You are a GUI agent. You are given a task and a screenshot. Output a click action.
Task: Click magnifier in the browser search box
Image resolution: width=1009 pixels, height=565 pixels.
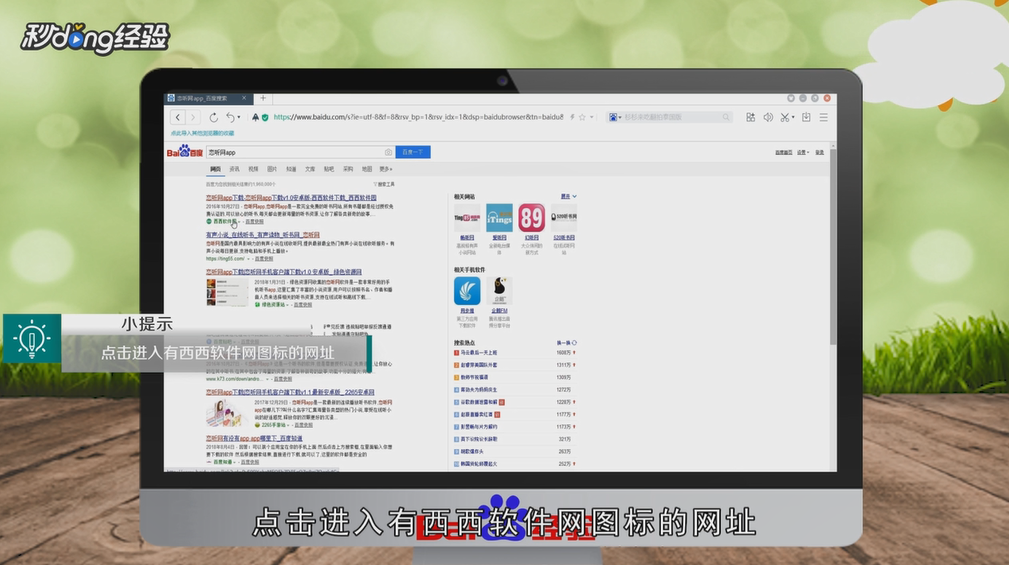(726, 117)
